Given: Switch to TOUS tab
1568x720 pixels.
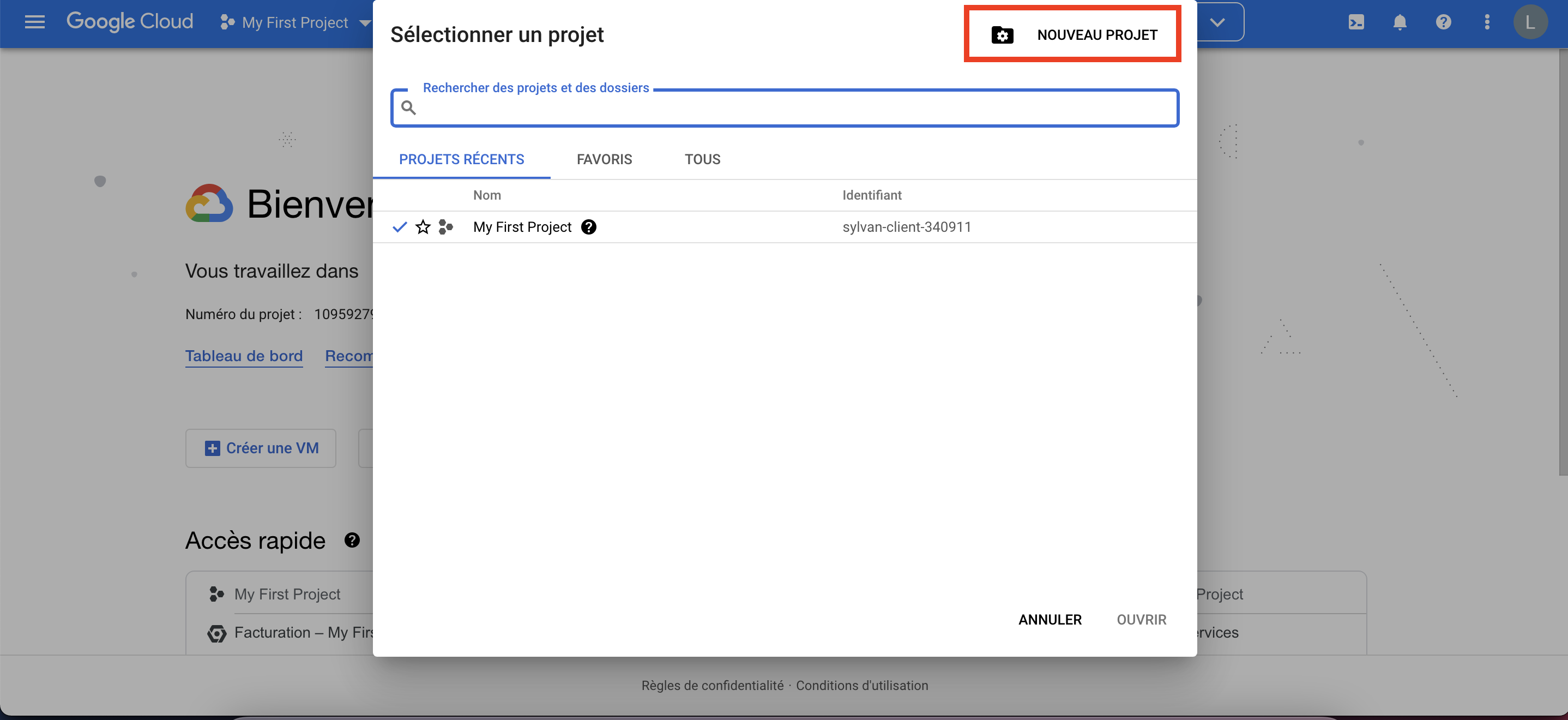Looking at the screenshot, I should 702,160.
